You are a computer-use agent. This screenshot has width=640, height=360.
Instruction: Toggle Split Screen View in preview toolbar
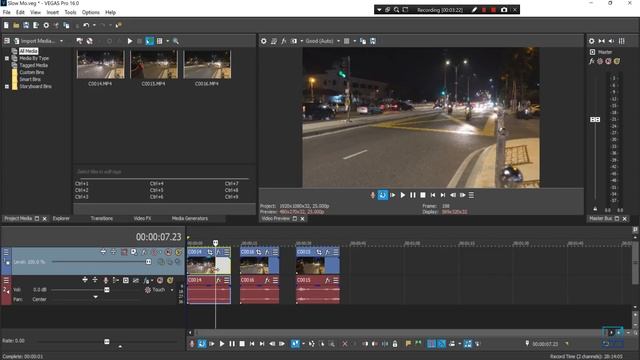coord(293,41)
